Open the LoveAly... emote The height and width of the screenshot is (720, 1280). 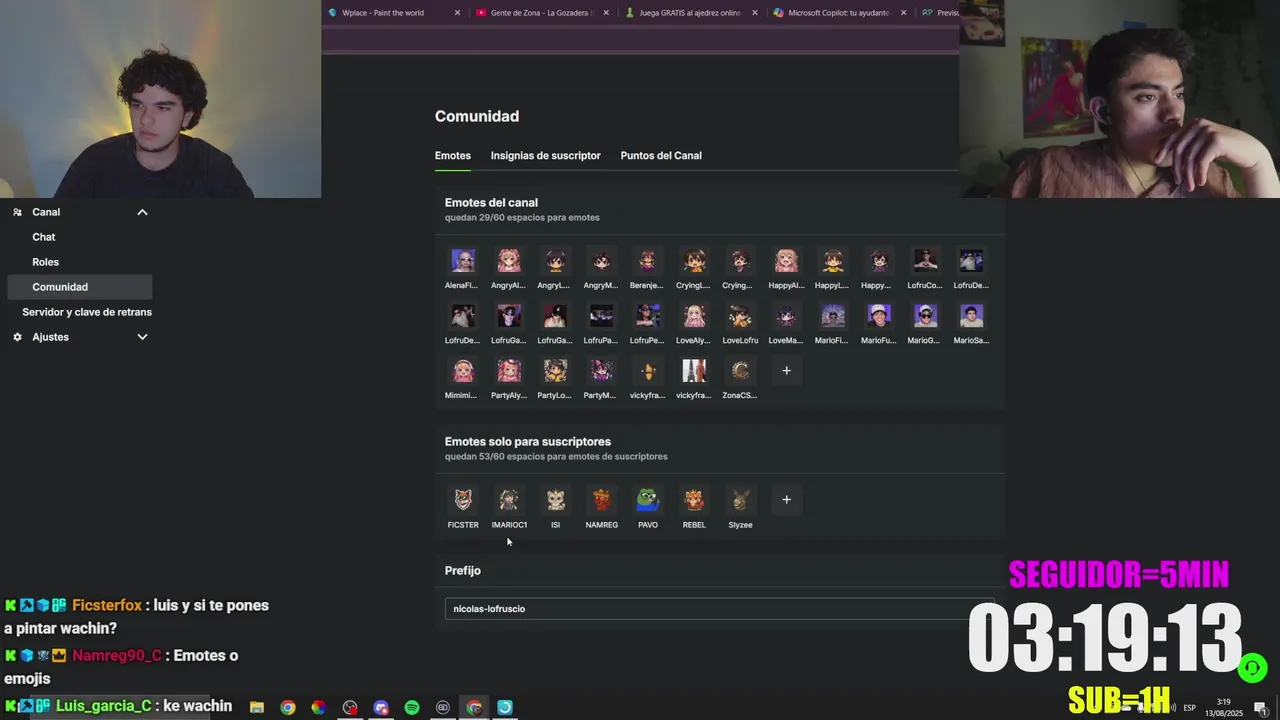tap(694, 316)
